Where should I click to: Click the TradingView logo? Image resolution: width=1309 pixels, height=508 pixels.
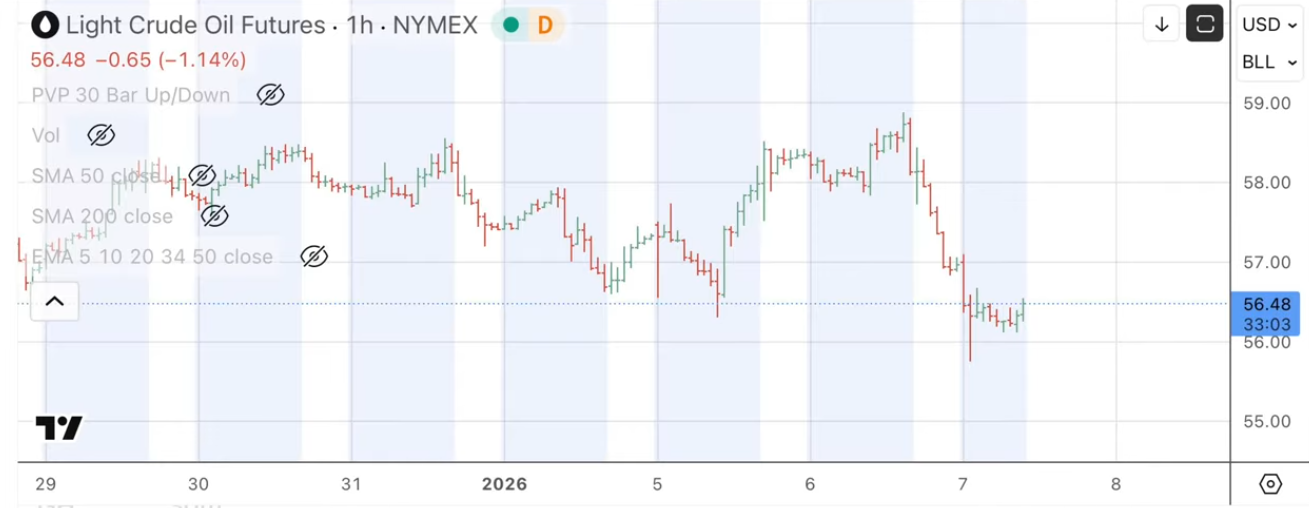[x=59, y=428]
